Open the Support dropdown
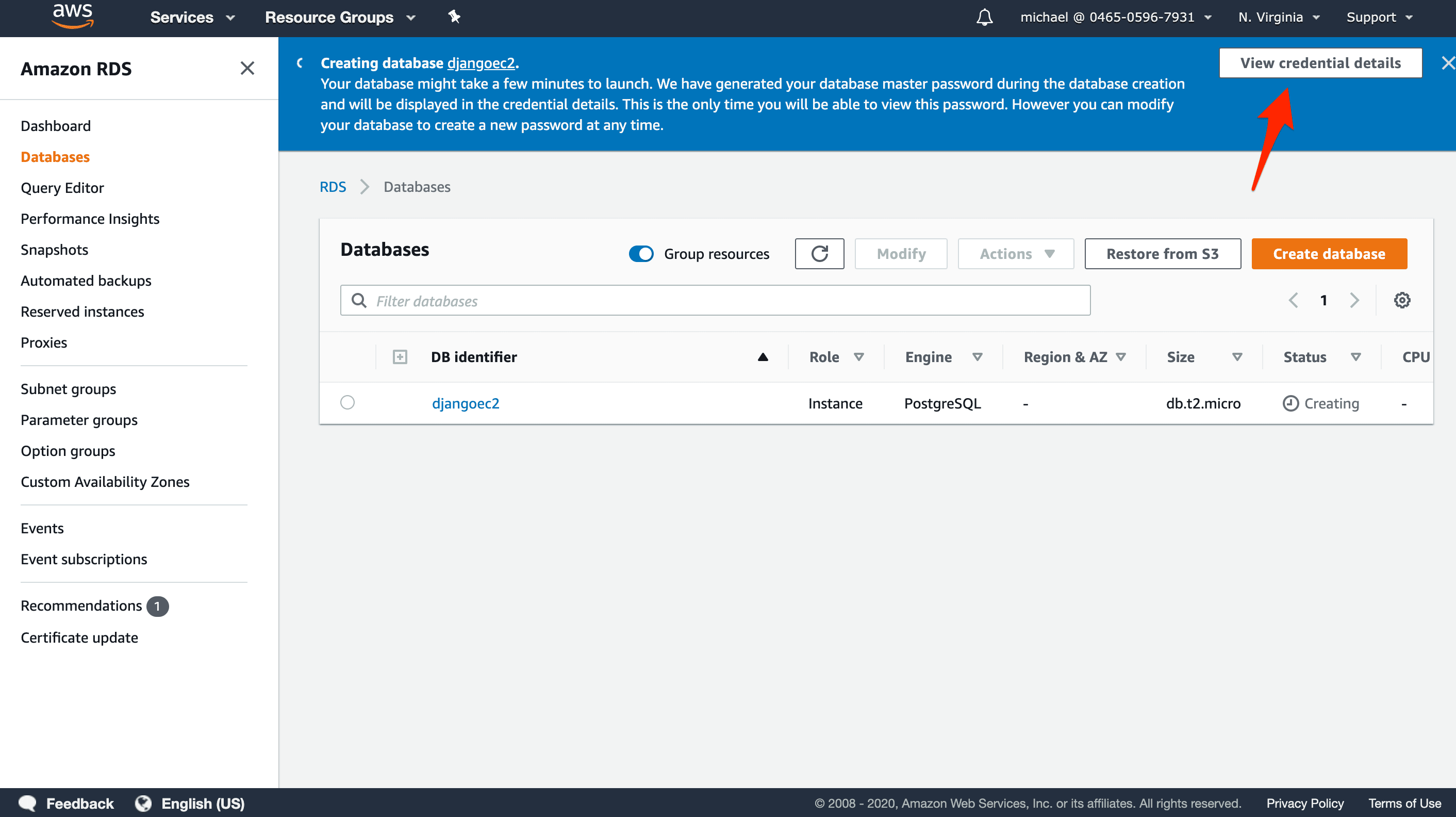Viewport: 1456px width, 817px height. pyautogui.click(x=1379, y=18)
